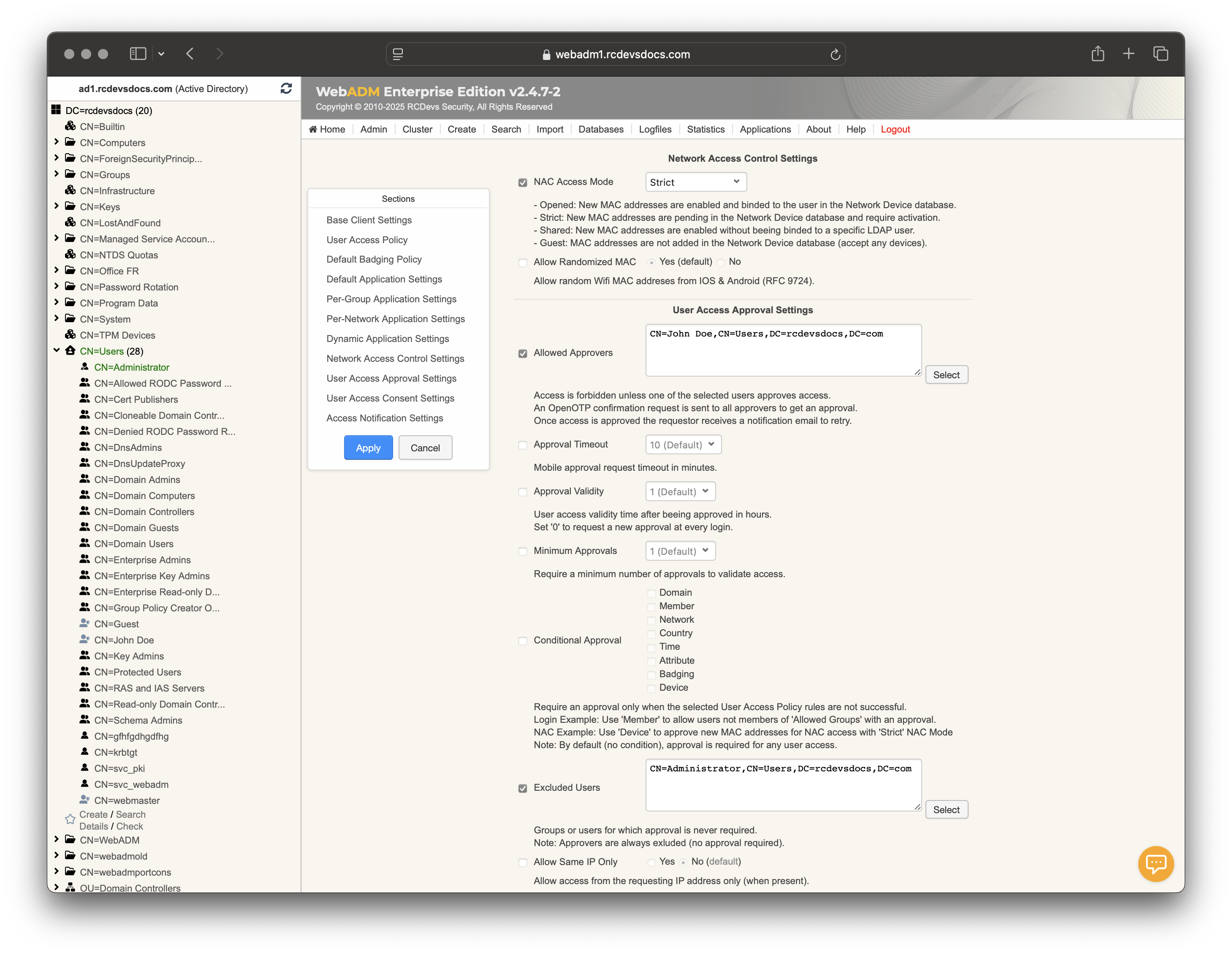Click Select next to Excluded Users
The width and height of the screenshot is (1232, 955).
click(x=946, y=809)
